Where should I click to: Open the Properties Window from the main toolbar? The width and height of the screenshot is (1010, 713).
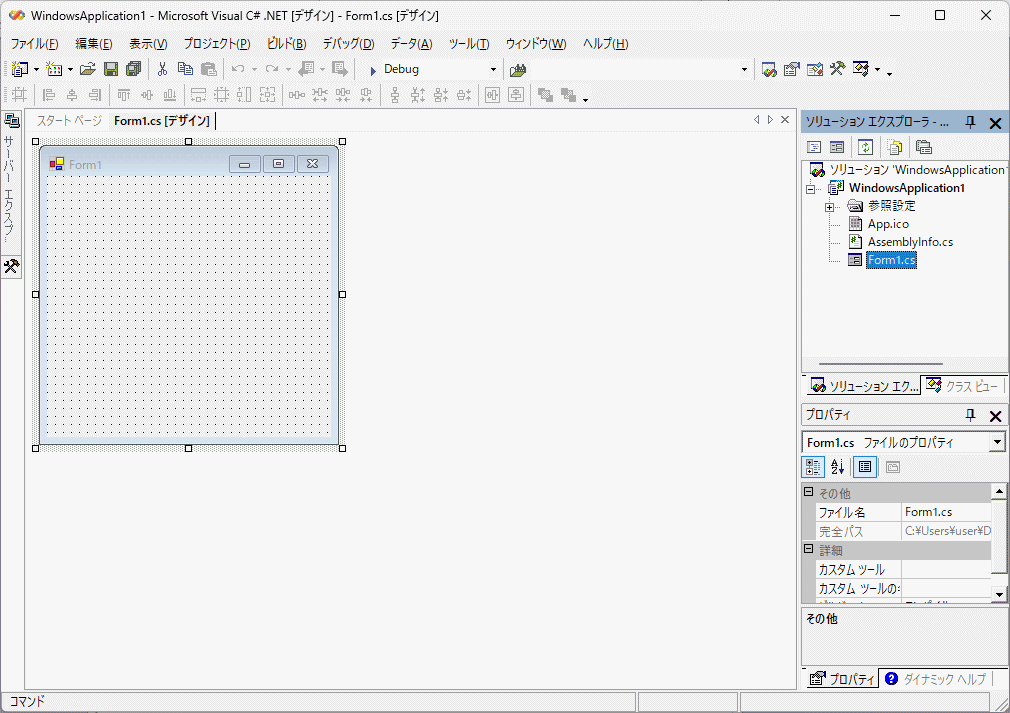pyautogui.click(x=792, y=70)
